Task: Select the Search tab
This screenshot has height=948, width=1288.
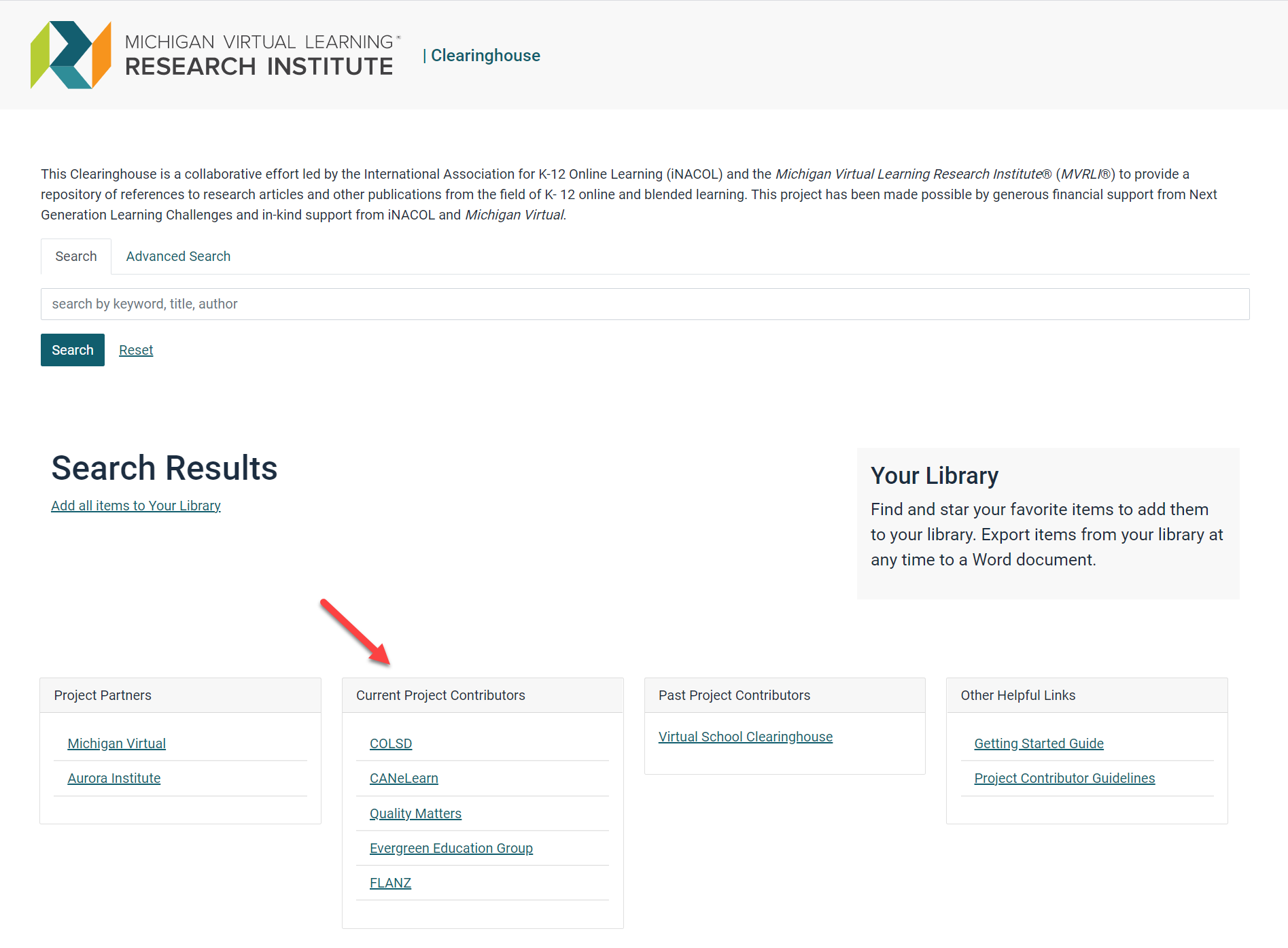Action: (x=75, y=256)
